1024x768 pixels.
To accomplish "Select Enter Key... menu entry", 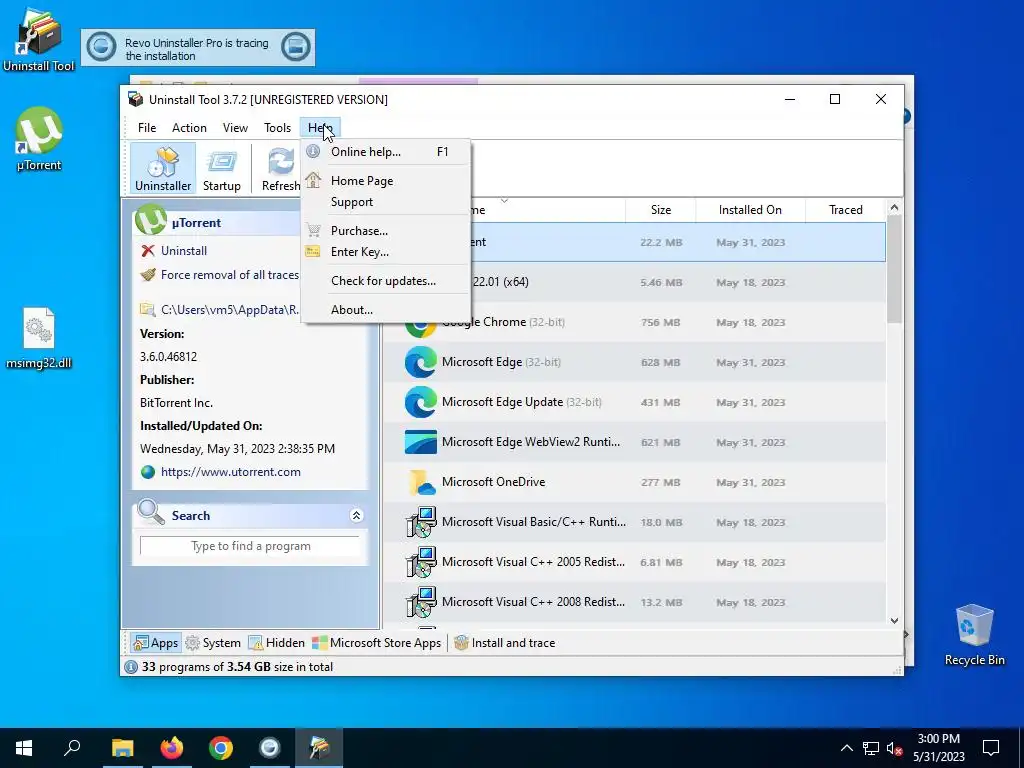I will 387,251.
